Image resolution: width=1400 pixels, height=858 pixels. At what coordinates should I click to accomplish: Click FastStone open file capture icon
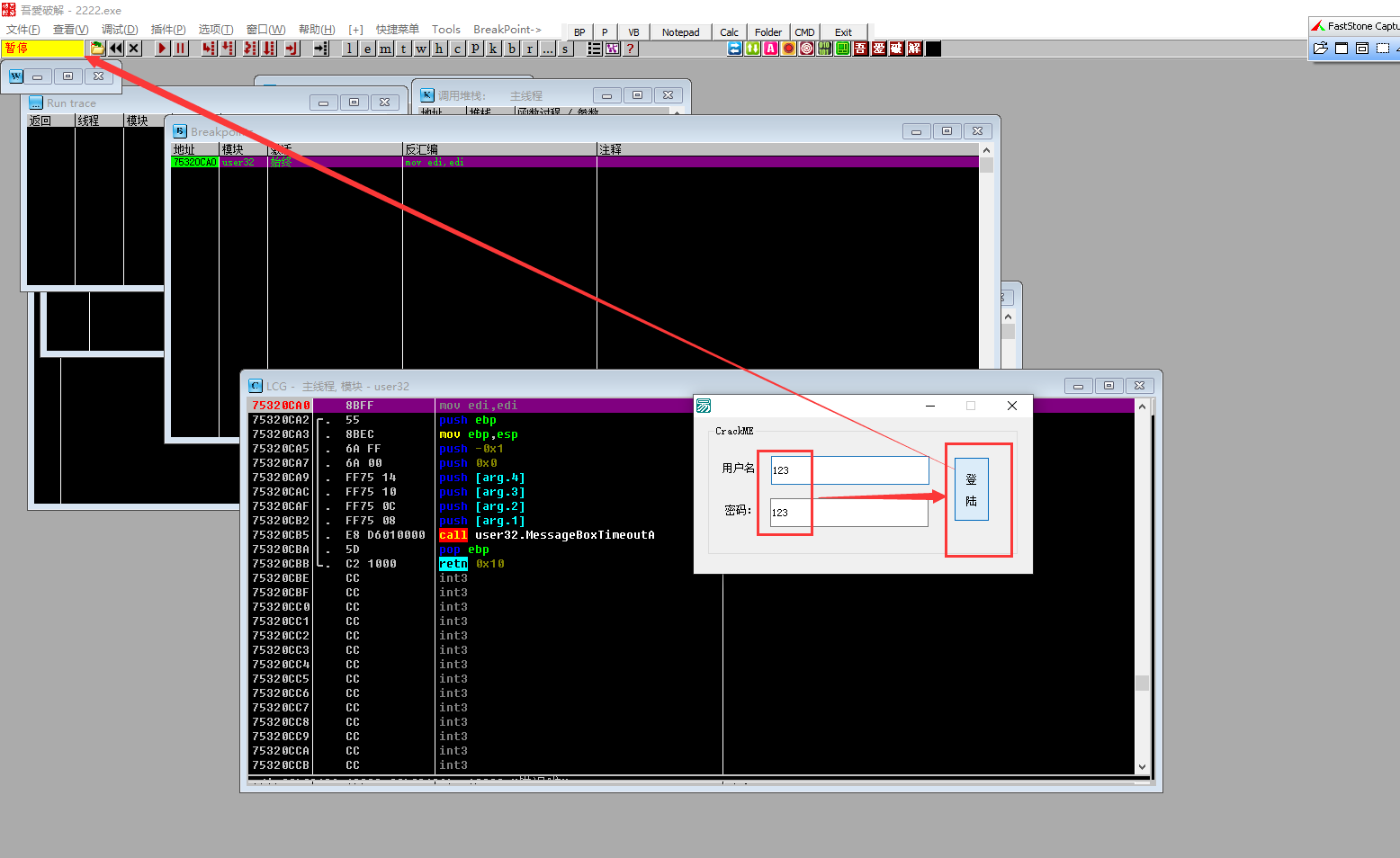pyautogui.click(x=1321, y=49)
